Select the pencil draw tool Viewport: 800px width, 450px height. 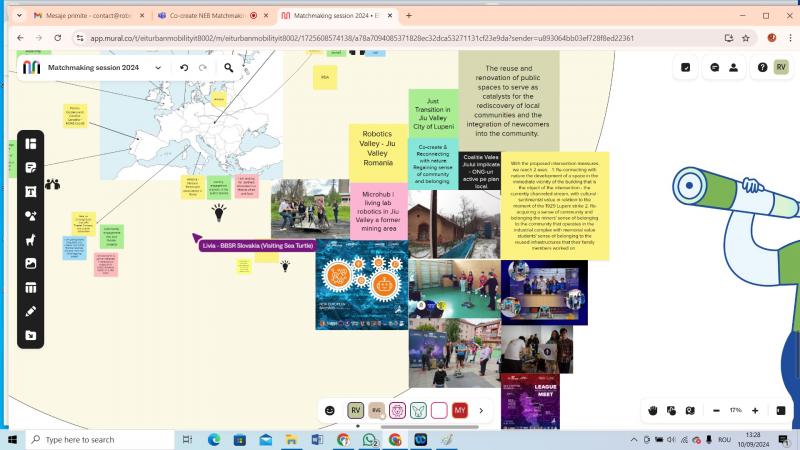[31, 311]
